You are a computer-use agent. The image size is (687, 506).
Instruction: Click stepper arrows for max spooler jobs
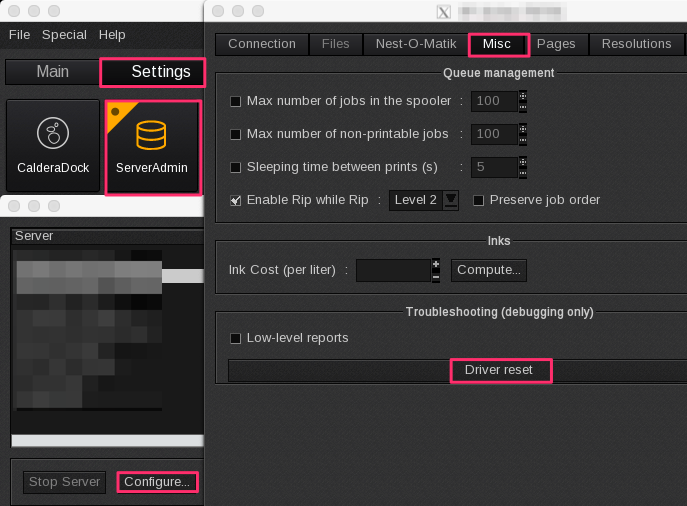pyautogui.click(x=522, y=101)
